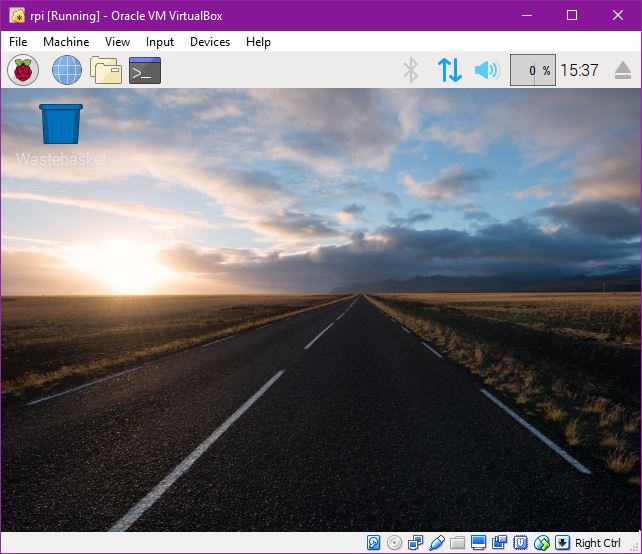Click the hard disk activity status icon

click(374, 543)
